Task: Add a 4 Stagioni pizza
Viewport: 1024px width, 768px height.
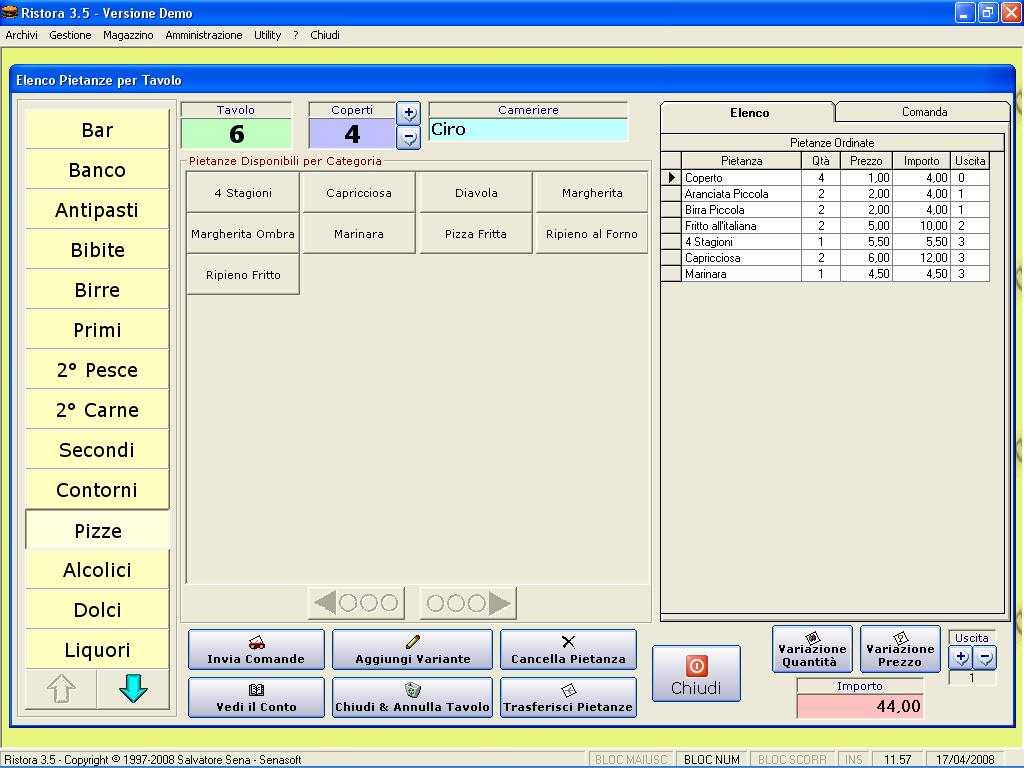Action: [x=243, y=193]
